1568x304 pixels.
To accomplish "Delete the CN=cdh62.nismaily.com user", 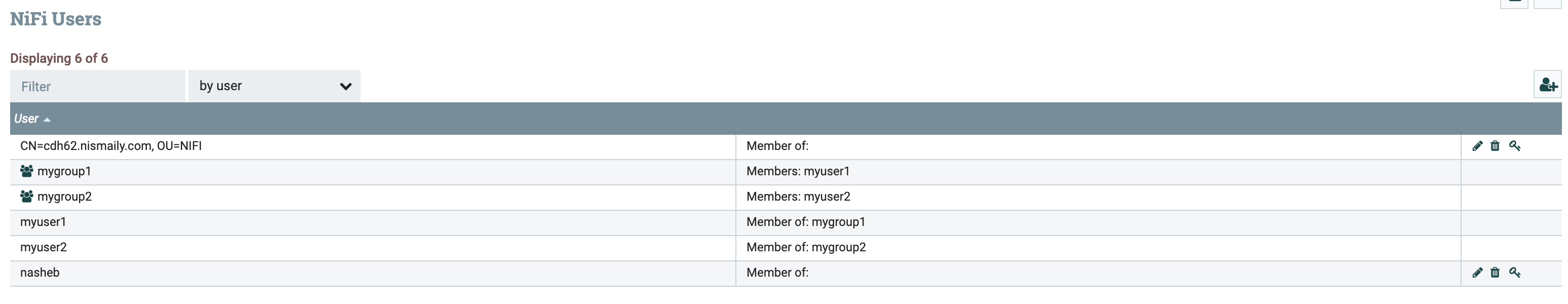I will pos(1496,146).
